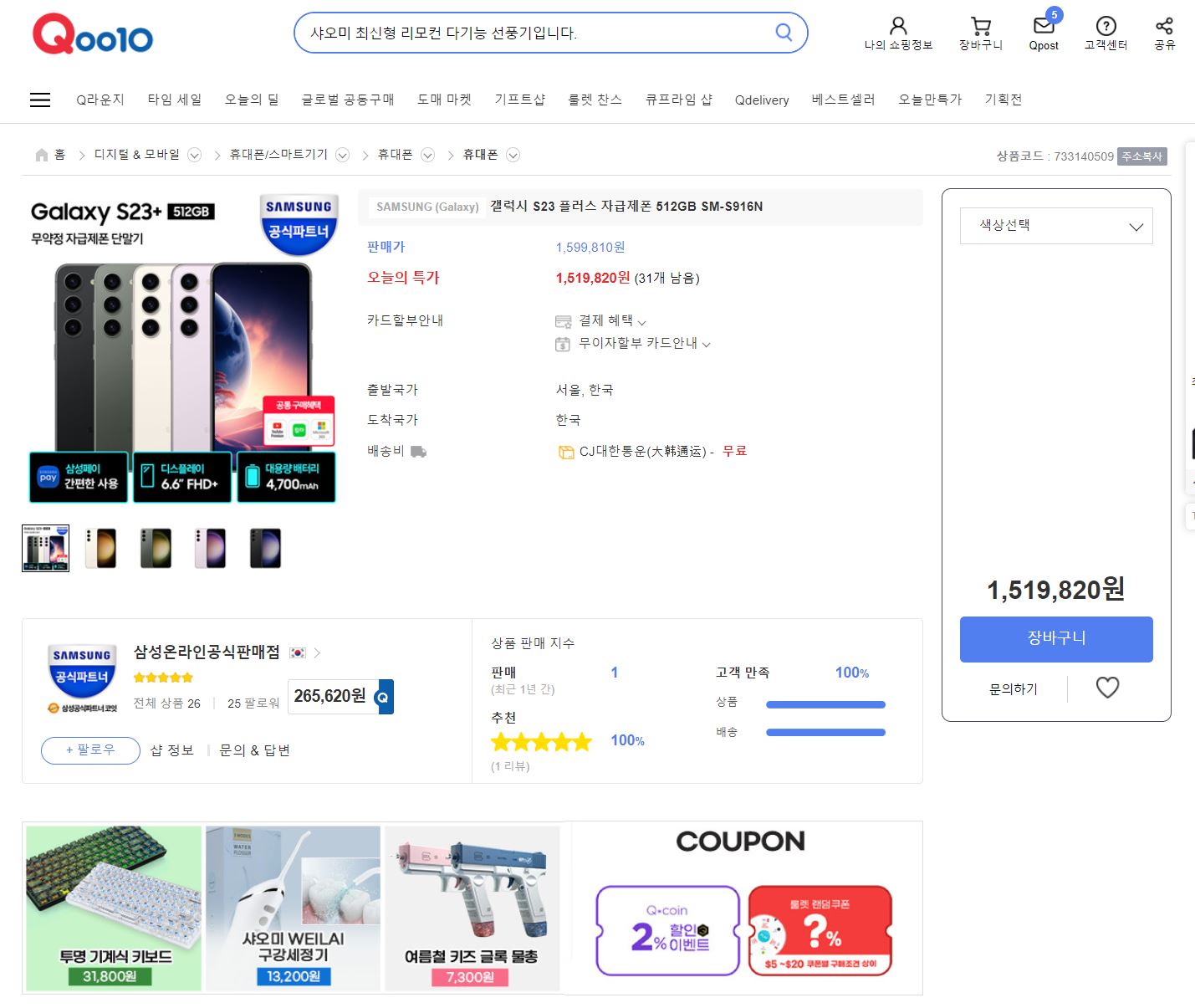Click the shipping truck icon beside 배송비

418,452
